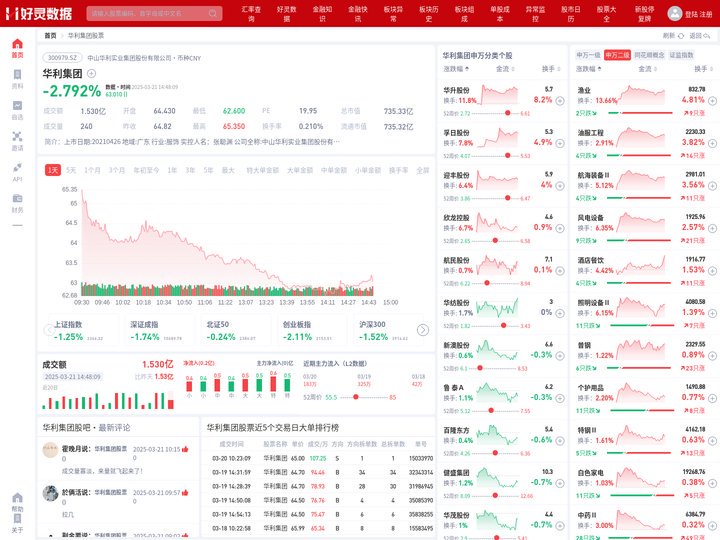Add 华利集团 to watchlist plus icon
The image size is (720, 540).
point(91,73)
